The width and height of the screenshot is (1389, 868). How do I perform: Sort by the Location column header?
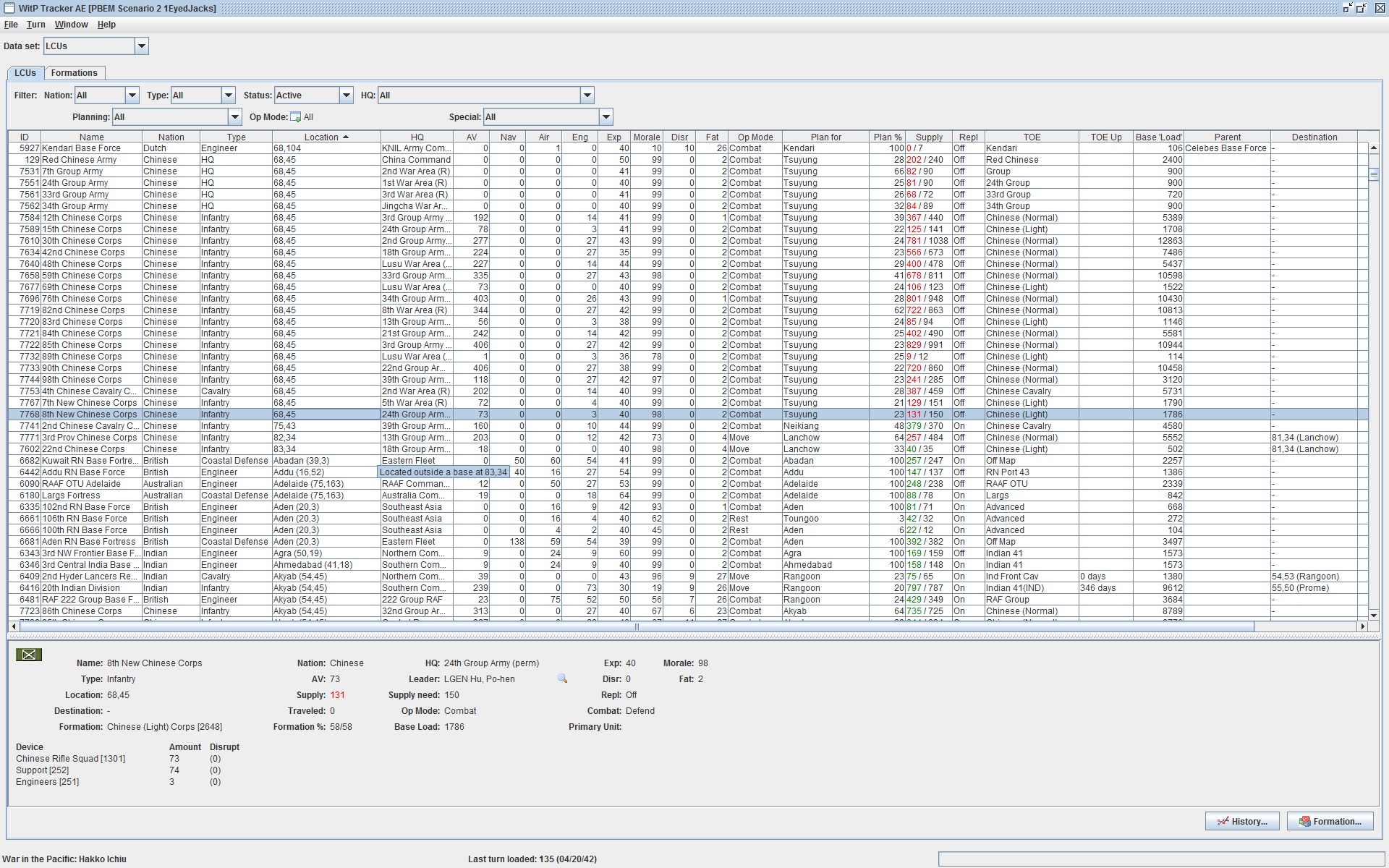(326, 137)
